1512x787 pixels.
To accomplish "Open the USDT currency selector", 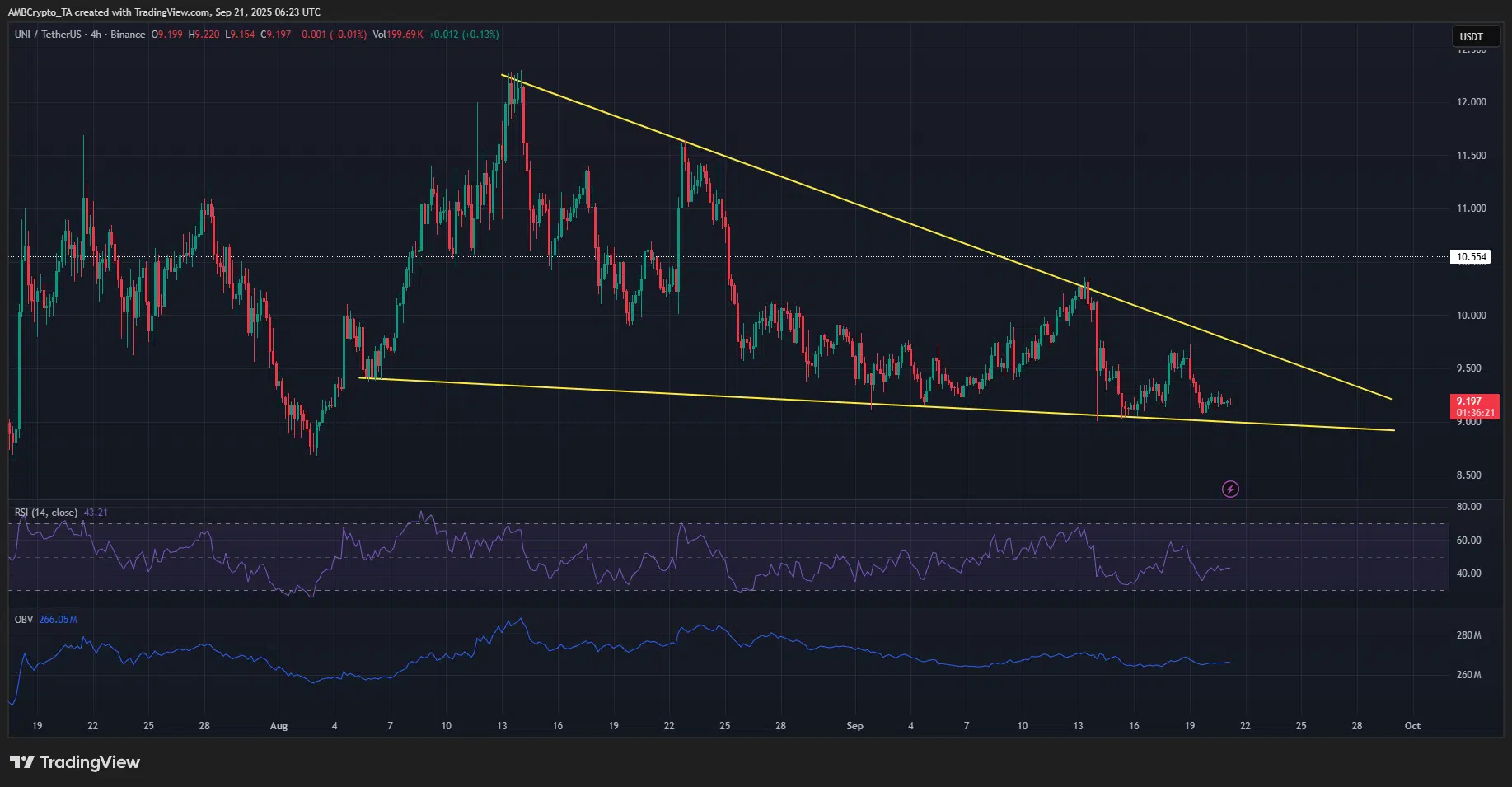I will point(1475,36).
